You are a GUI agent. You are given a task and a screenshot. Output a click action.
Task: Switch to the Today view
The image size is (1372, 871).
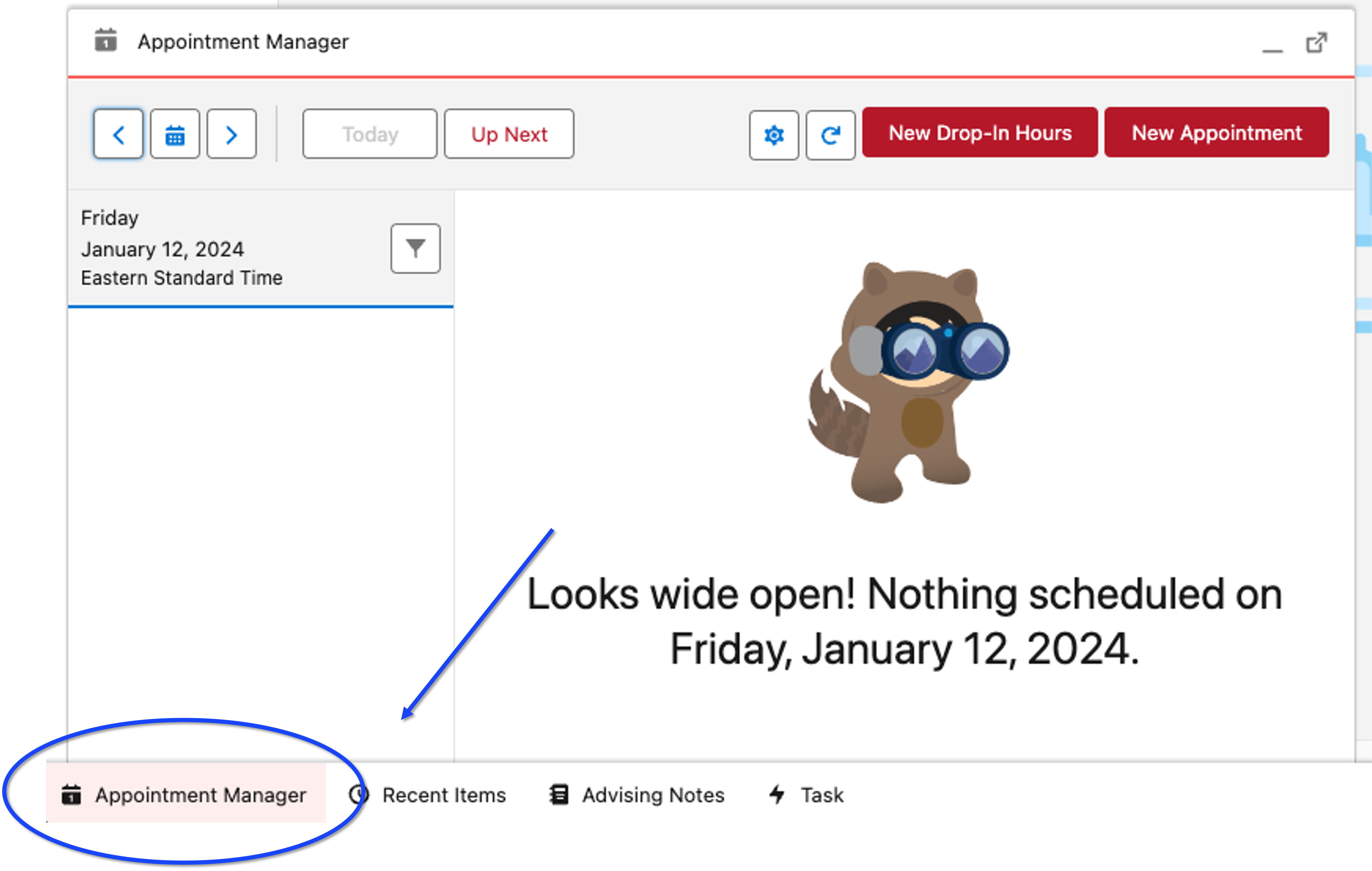coord(369,134)
